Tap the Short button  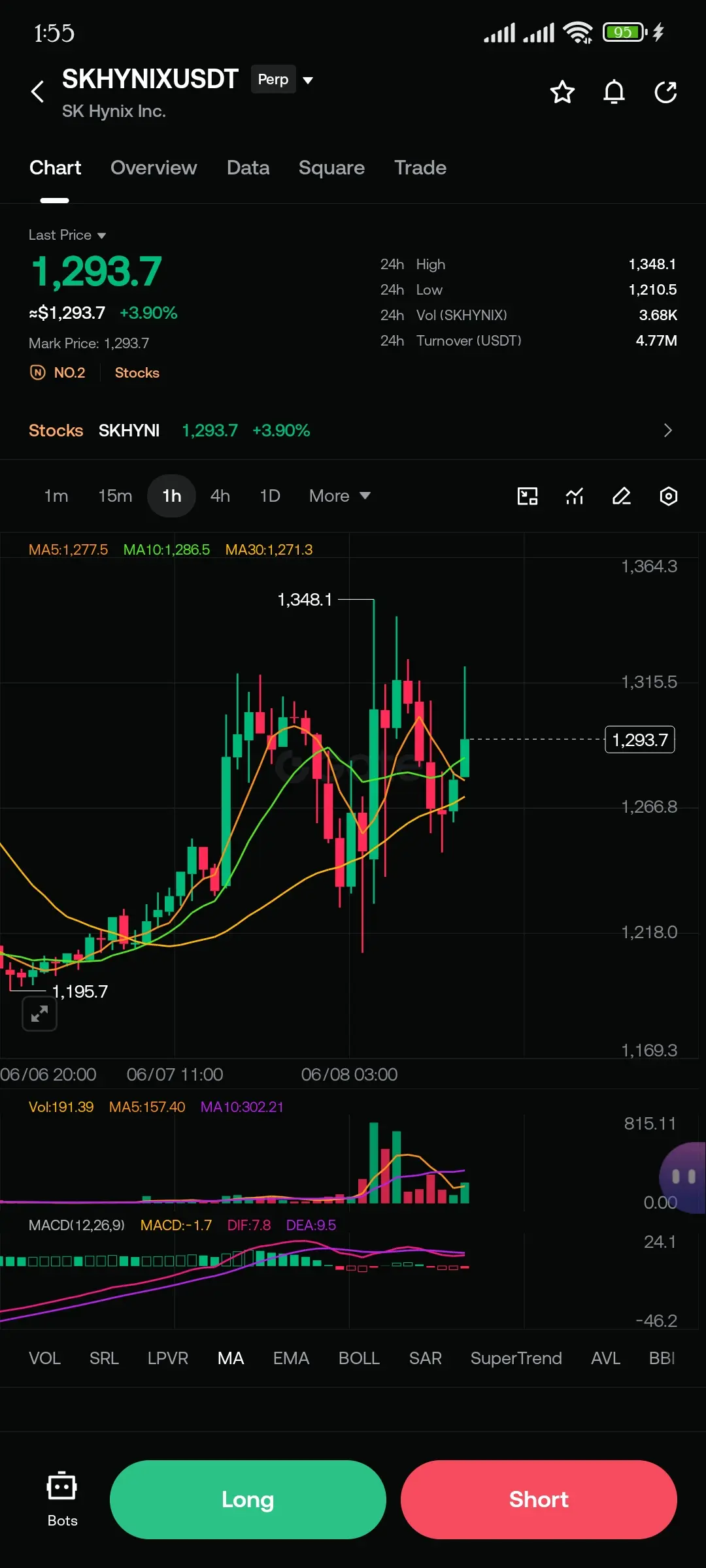(539, 1499)
